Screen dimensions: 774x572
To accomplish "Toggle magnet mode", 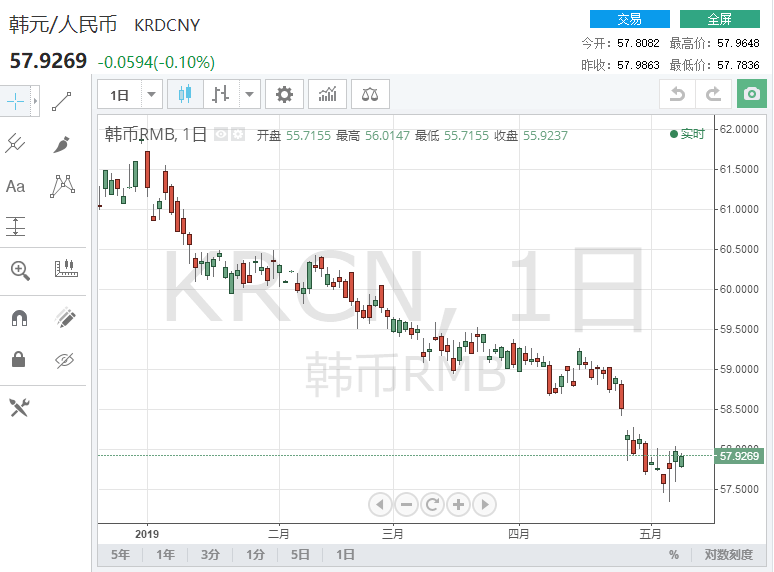I will click(x=19, y=318).
